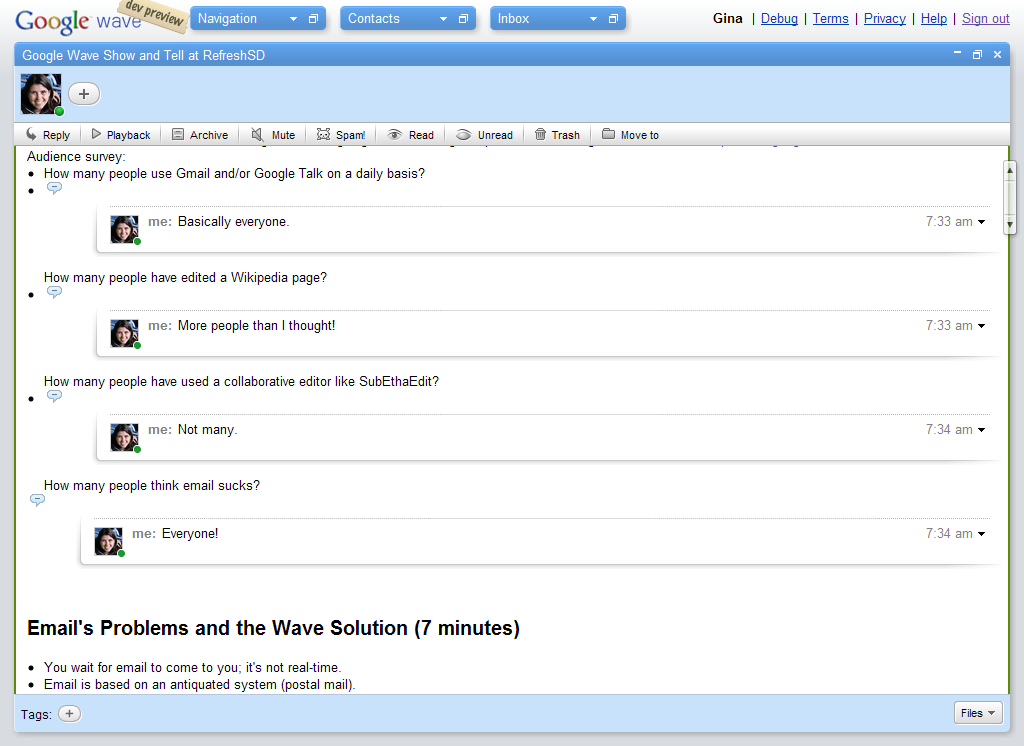
Task: Collapse inline reply under Gmail question
Action: pos(54,188)
